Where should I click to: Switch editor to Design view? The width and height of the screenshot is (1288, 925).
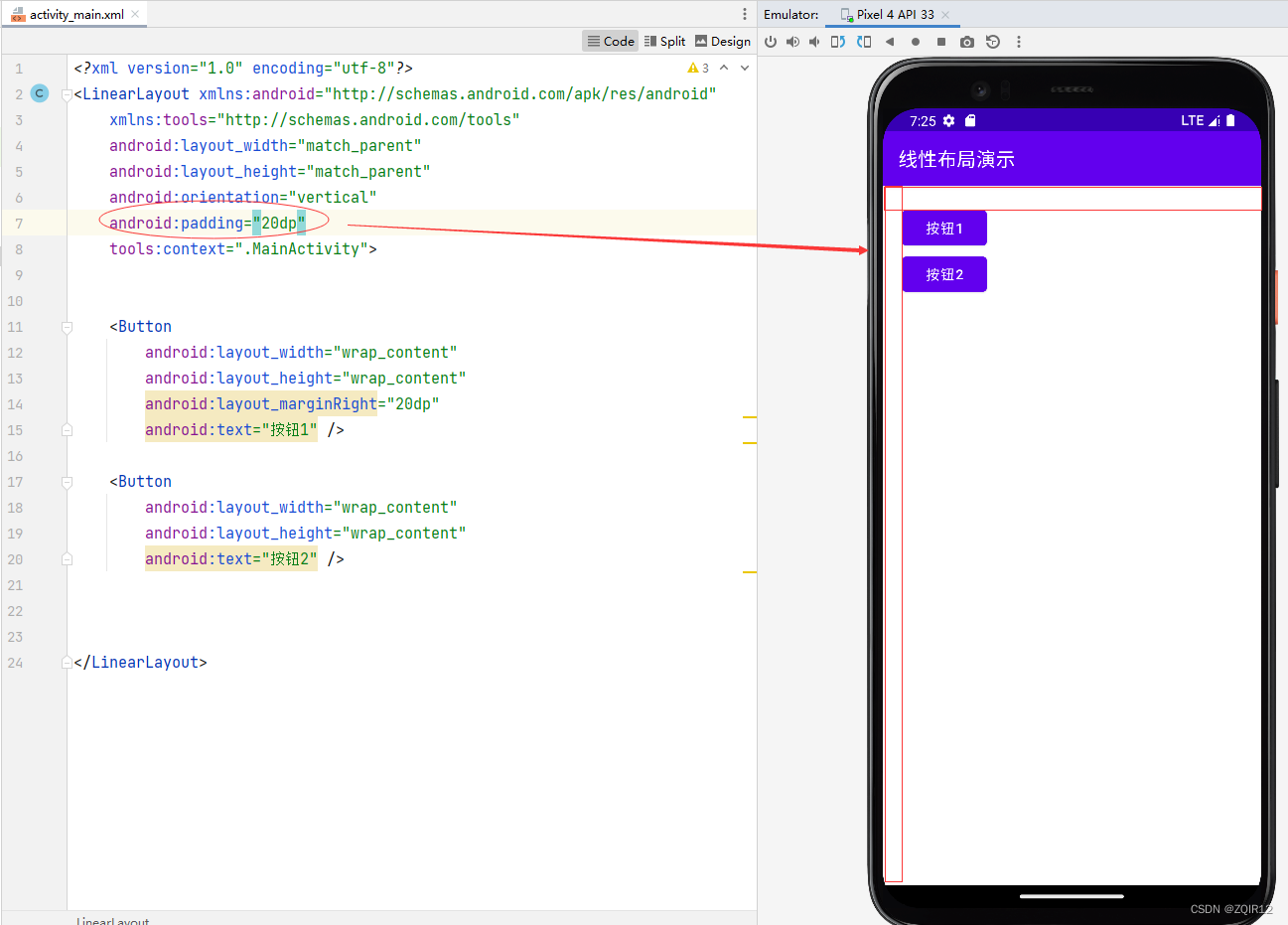click(723, 41)
